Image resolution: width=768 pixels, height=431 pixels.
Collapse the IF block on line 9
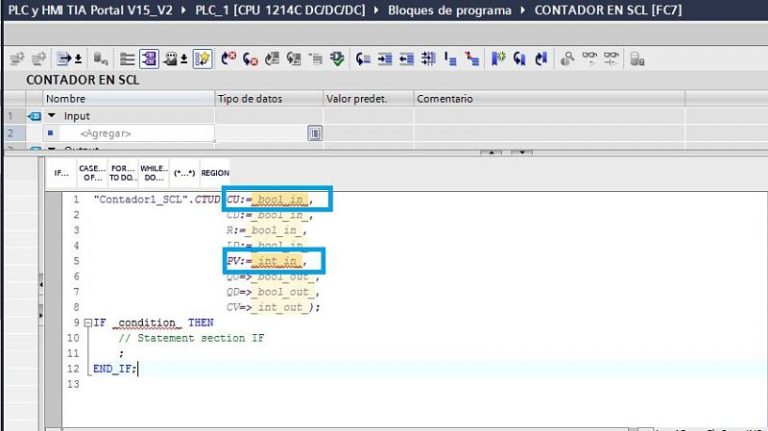[x=88, y=323]
